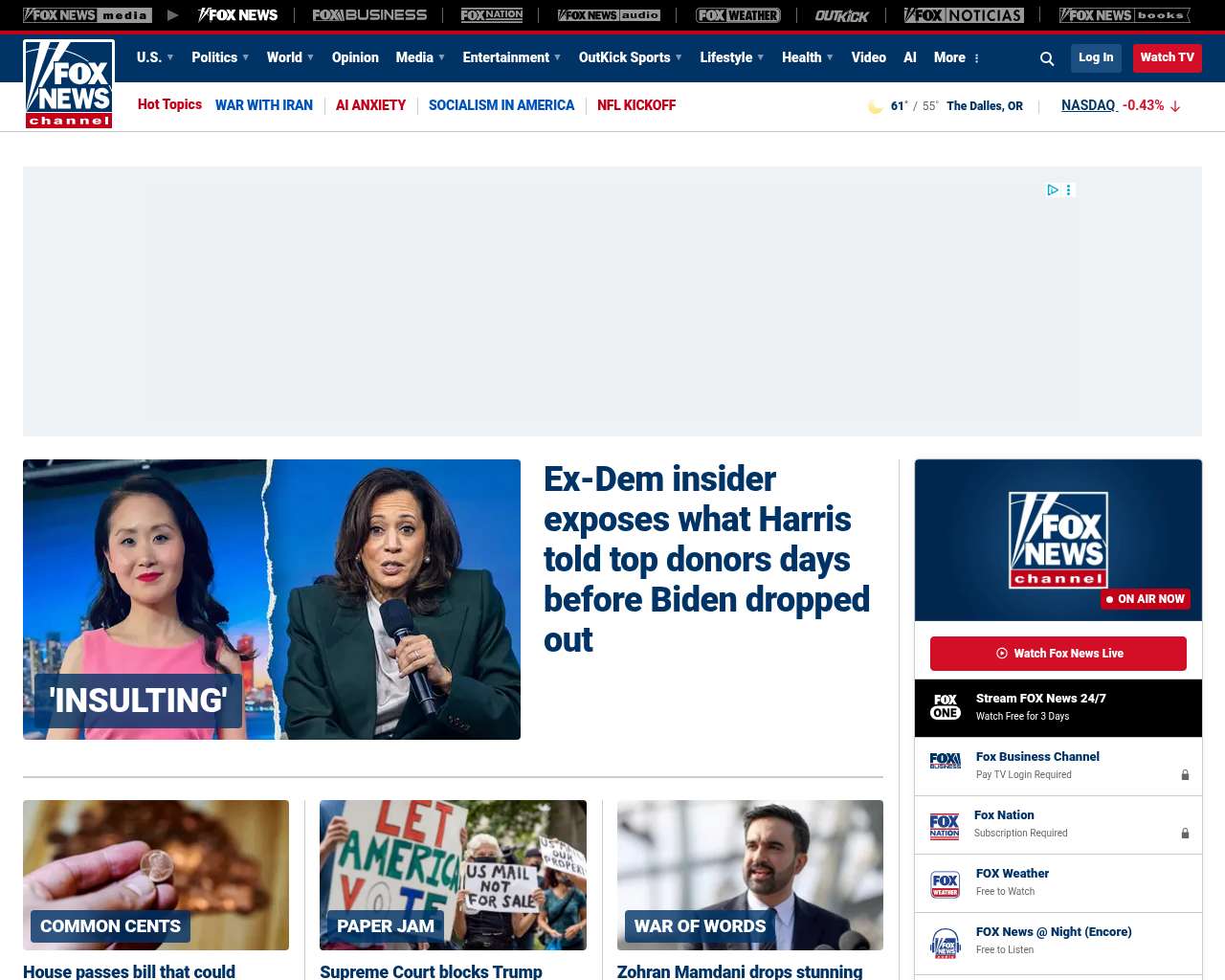Image resolution: width=1225 pixels, height=980 pixels.
Task: Click the Fox News channel logo
Action: tap(69, 84)
